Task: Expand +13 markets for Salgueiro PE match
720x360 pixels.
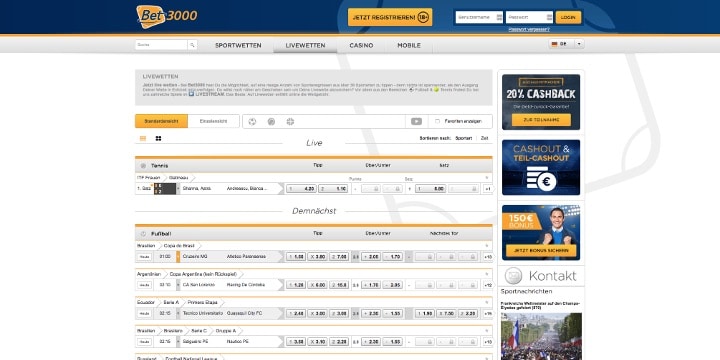Action: coord(488,342)
